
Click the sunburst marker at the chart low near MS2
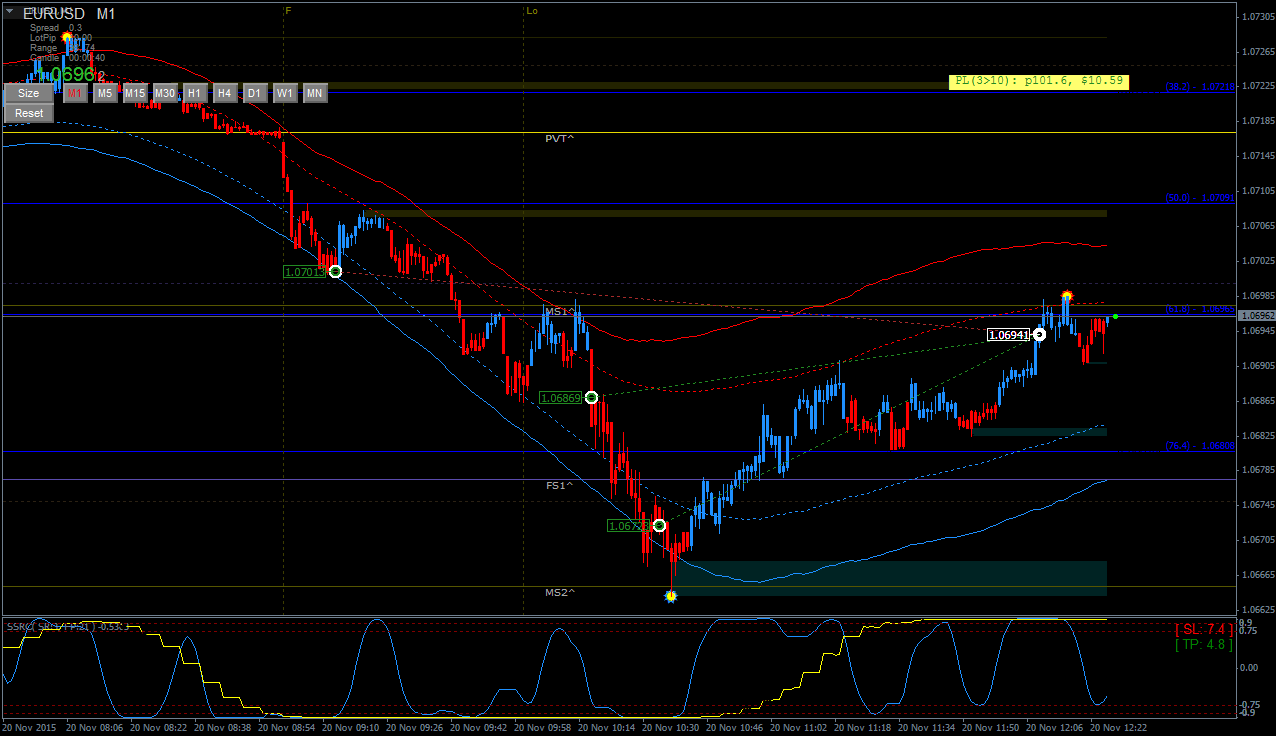coord(671,596)
